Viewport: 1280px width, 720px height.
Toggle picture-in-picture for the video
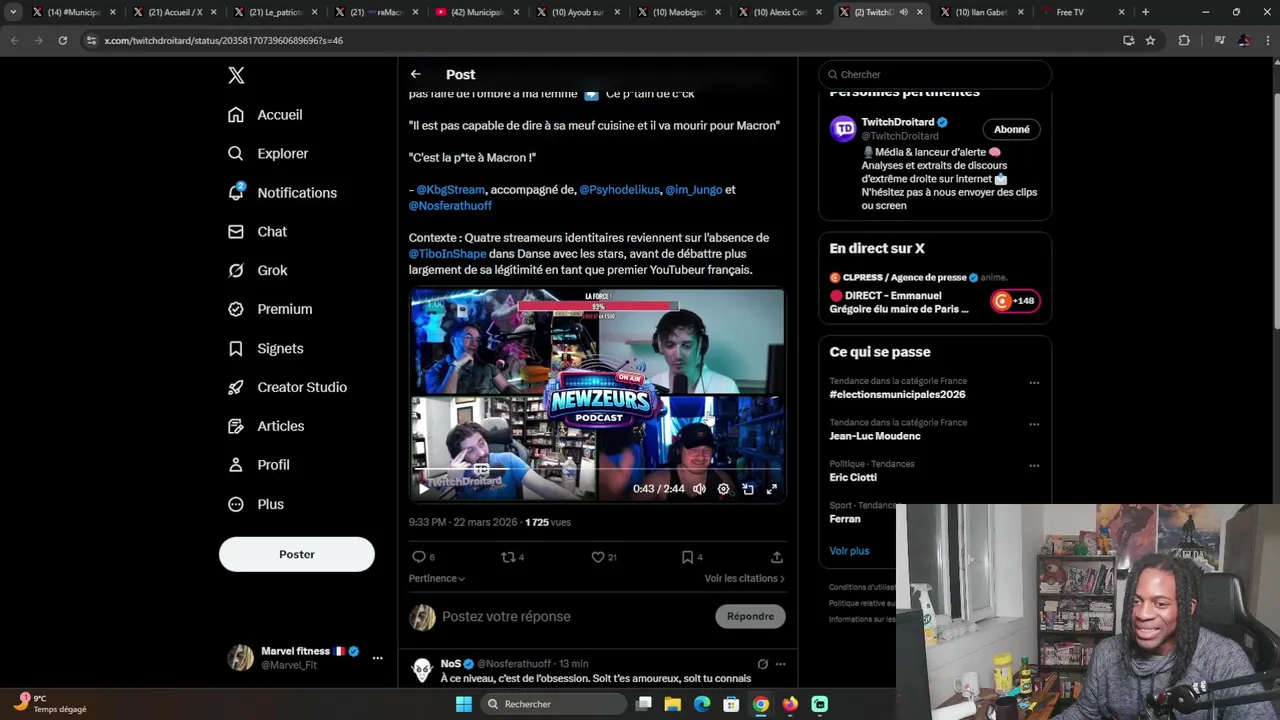click(x=748, y=489)
